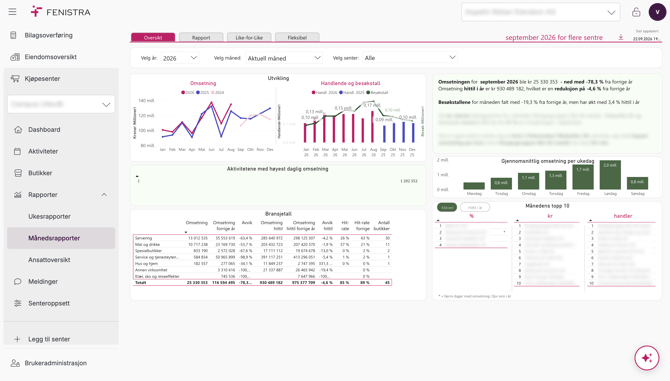Open the Velg måned dropdown Aktuell måned
This screenshot has width=670, height=381.
point(284,58)
